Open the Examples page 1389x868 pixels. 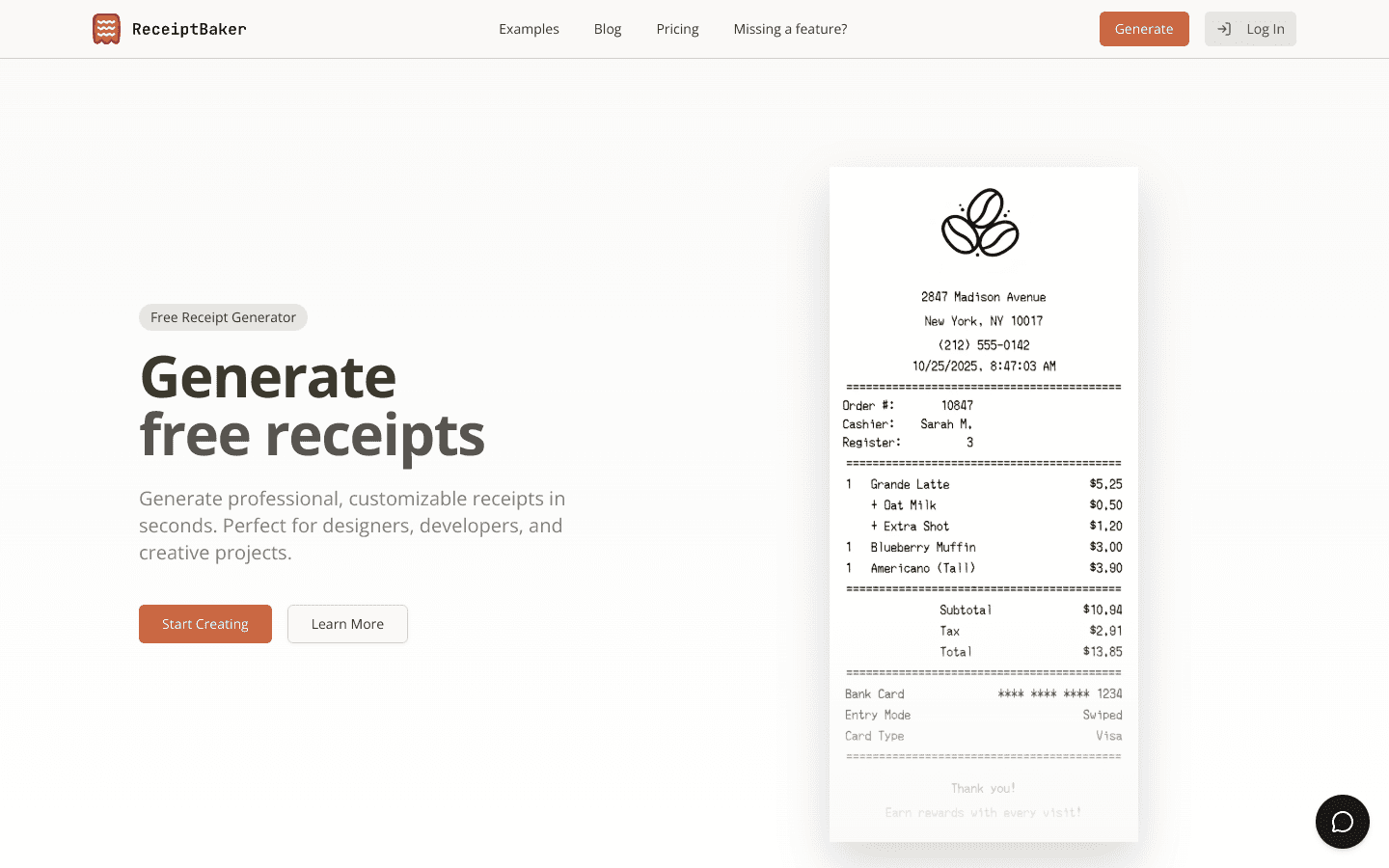tap(529, 29)
